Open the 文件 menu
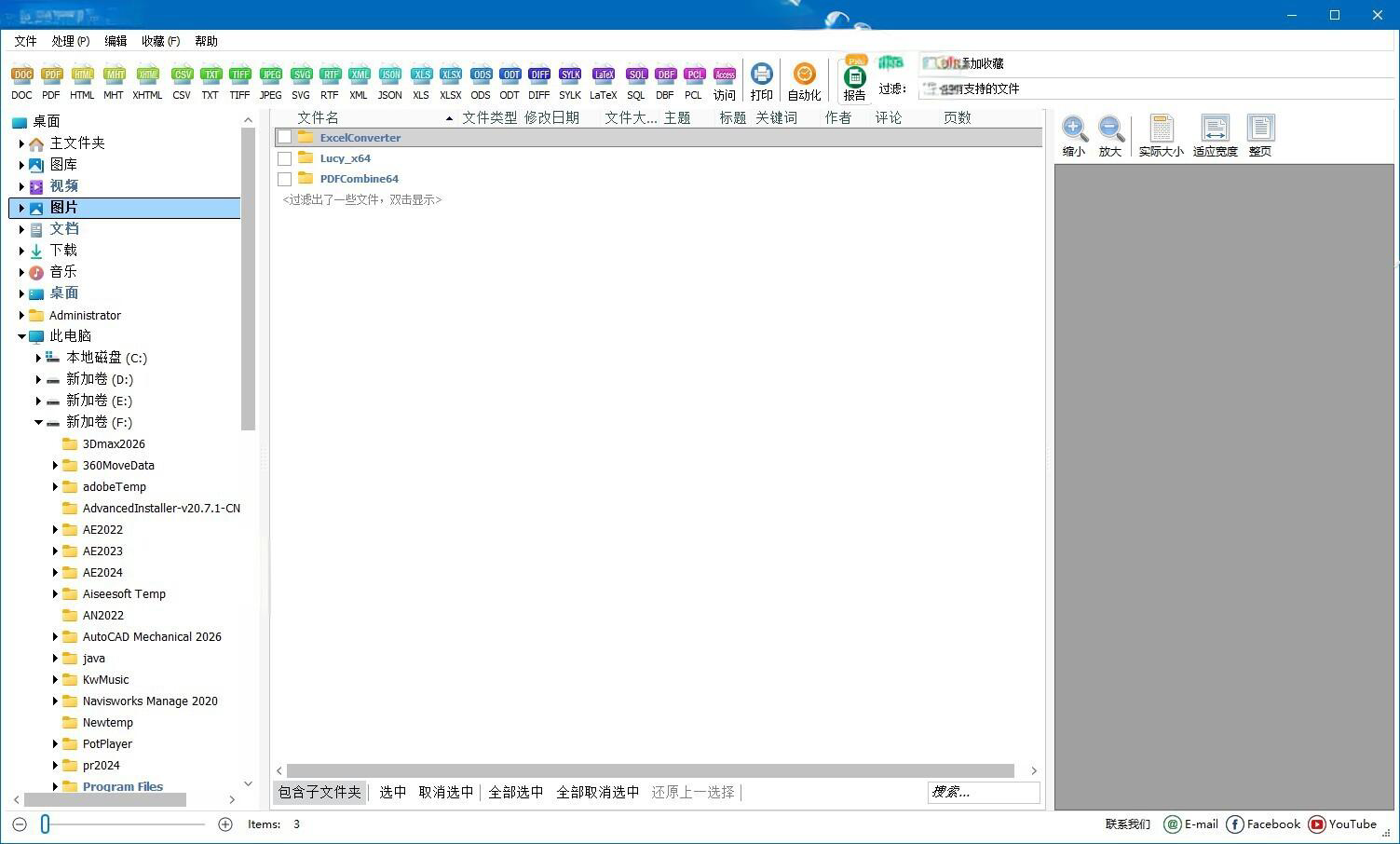The image size is (1400, 844). [25, 41]
